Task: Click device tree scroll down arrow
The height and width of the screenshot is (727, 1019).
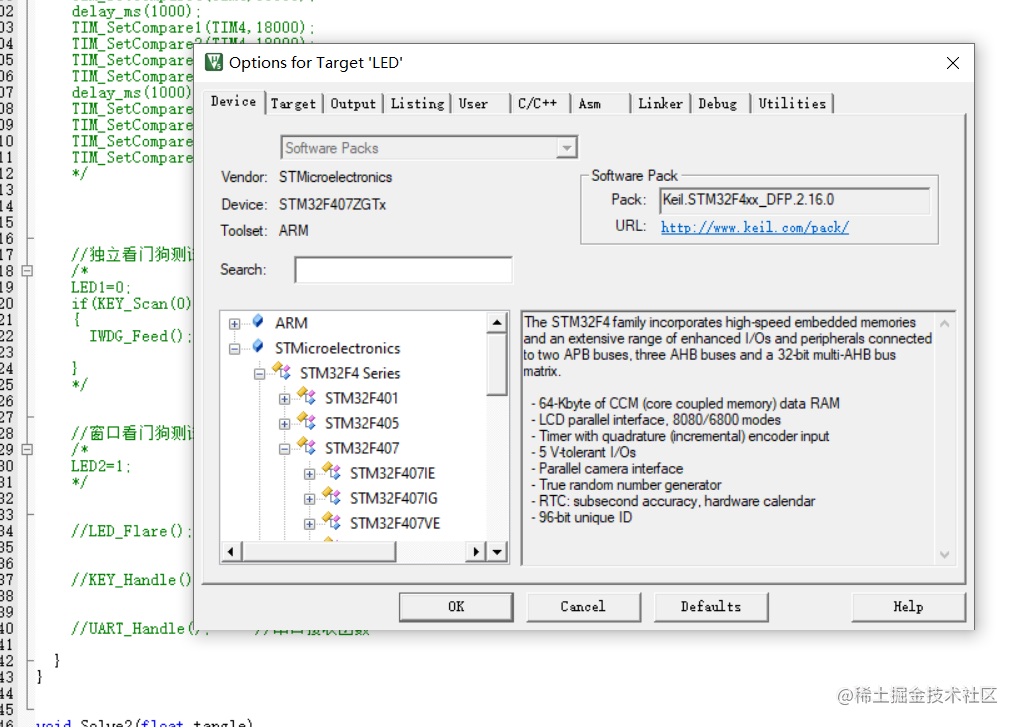Action: [x=497, y=552]
